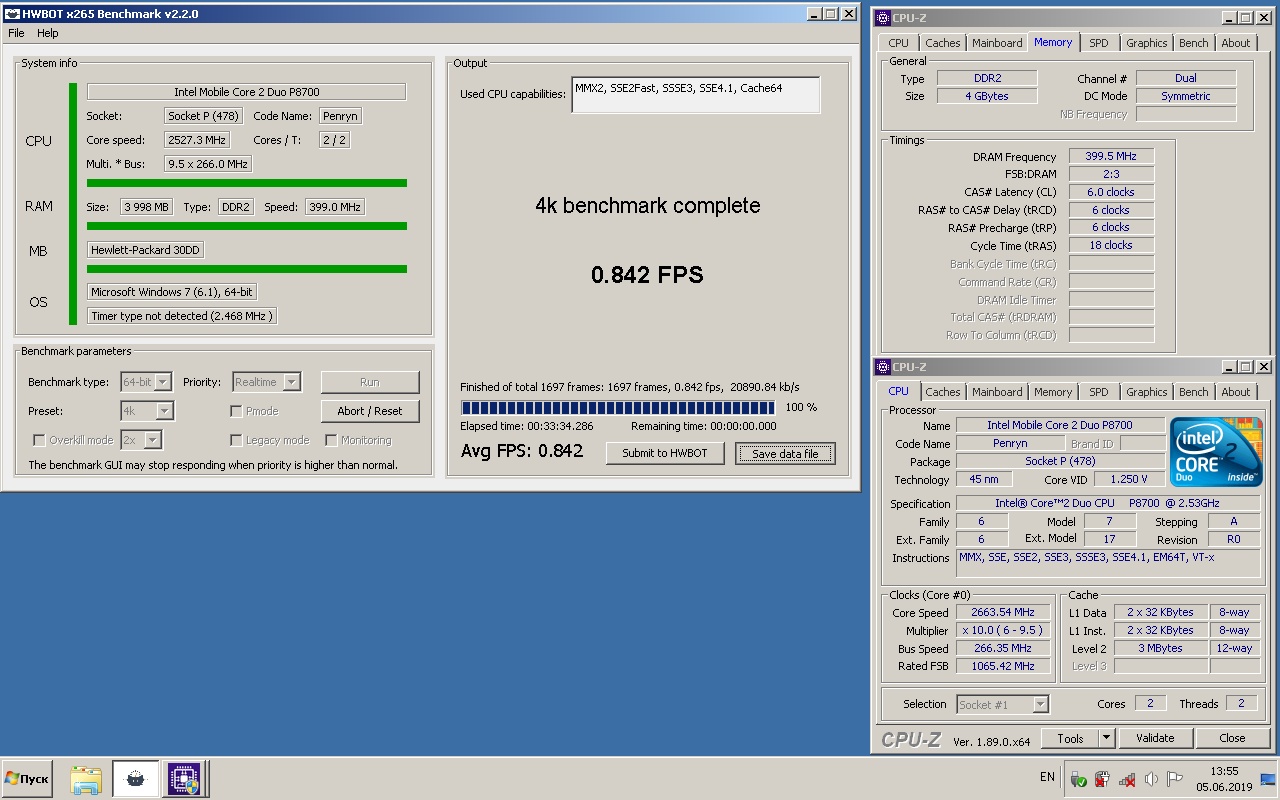Click the lower CPU-Z window title icon
Image resolution: width=1280 pixels, height=800 pixels.
click(x=882, y=367)
